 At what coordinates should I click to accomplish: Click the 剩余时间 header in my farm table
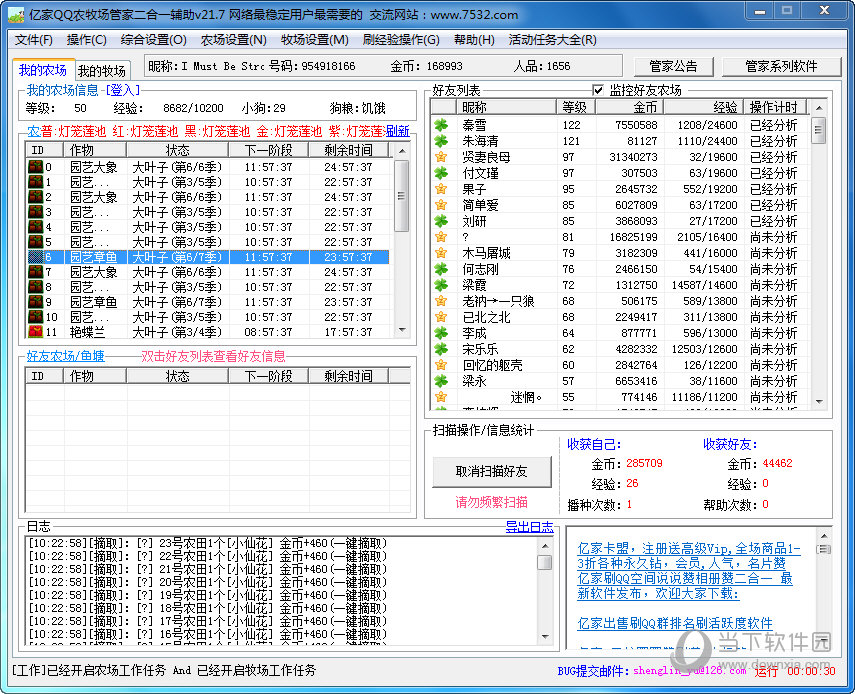point(348,150)
